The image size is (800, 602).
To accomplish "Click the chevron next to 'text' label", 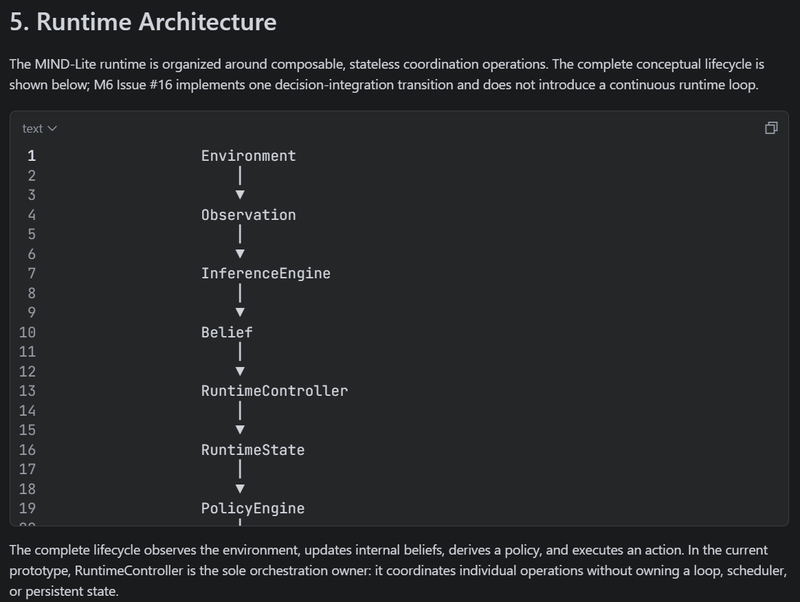I will coord(52,129).
